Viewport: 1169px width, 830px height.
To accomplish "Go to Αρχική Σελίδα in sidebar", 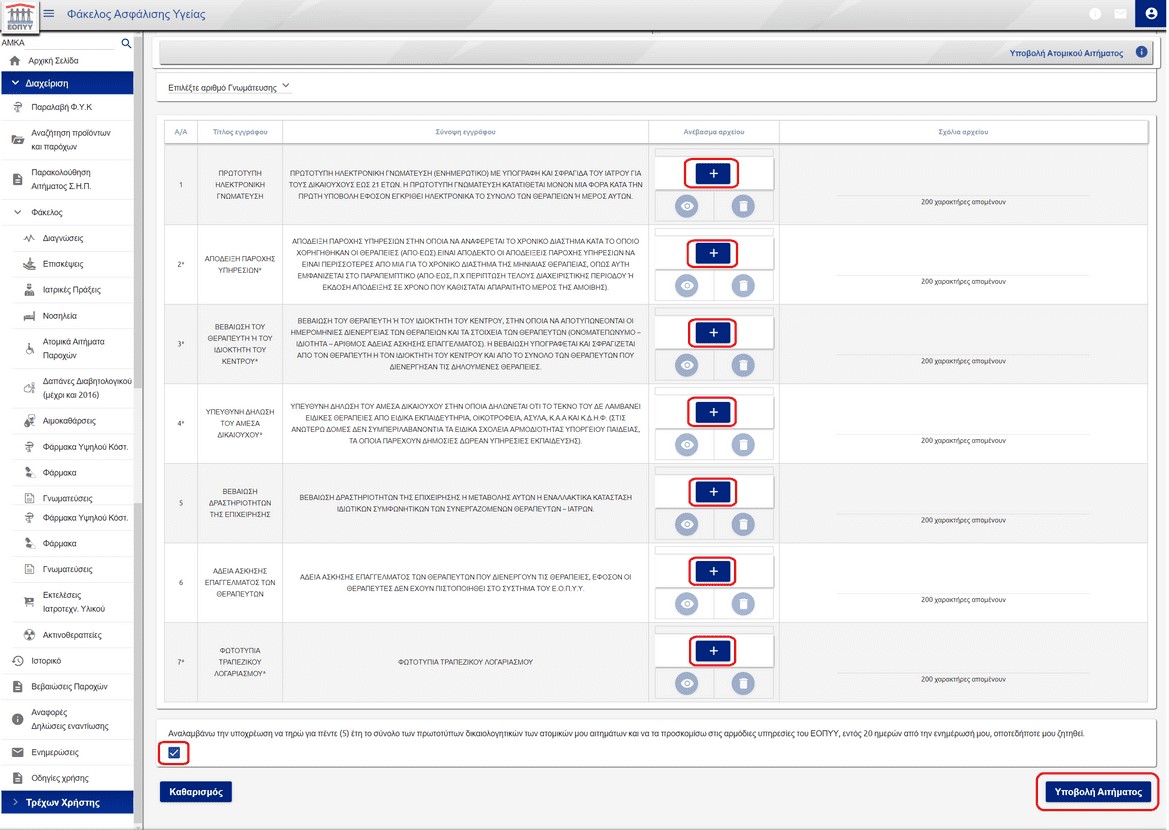I will coord(52,61).
